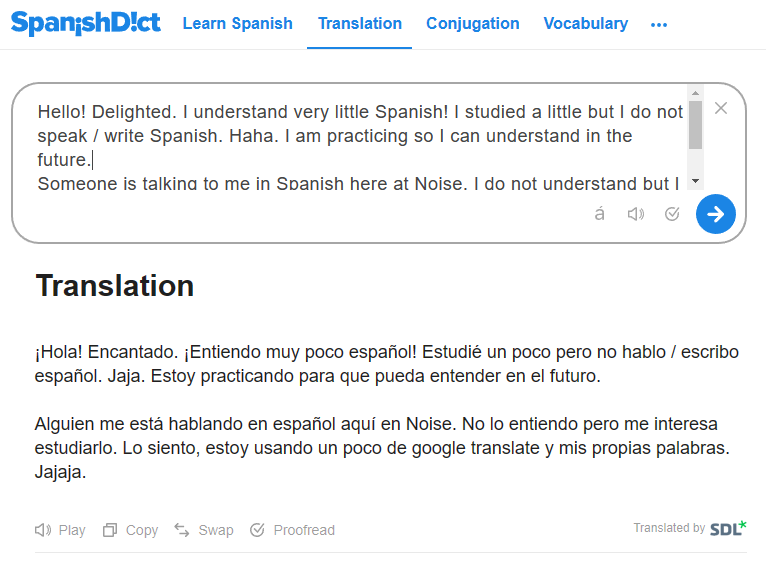
Task: Clear the text with the X icon
Action: coord(721,109)
